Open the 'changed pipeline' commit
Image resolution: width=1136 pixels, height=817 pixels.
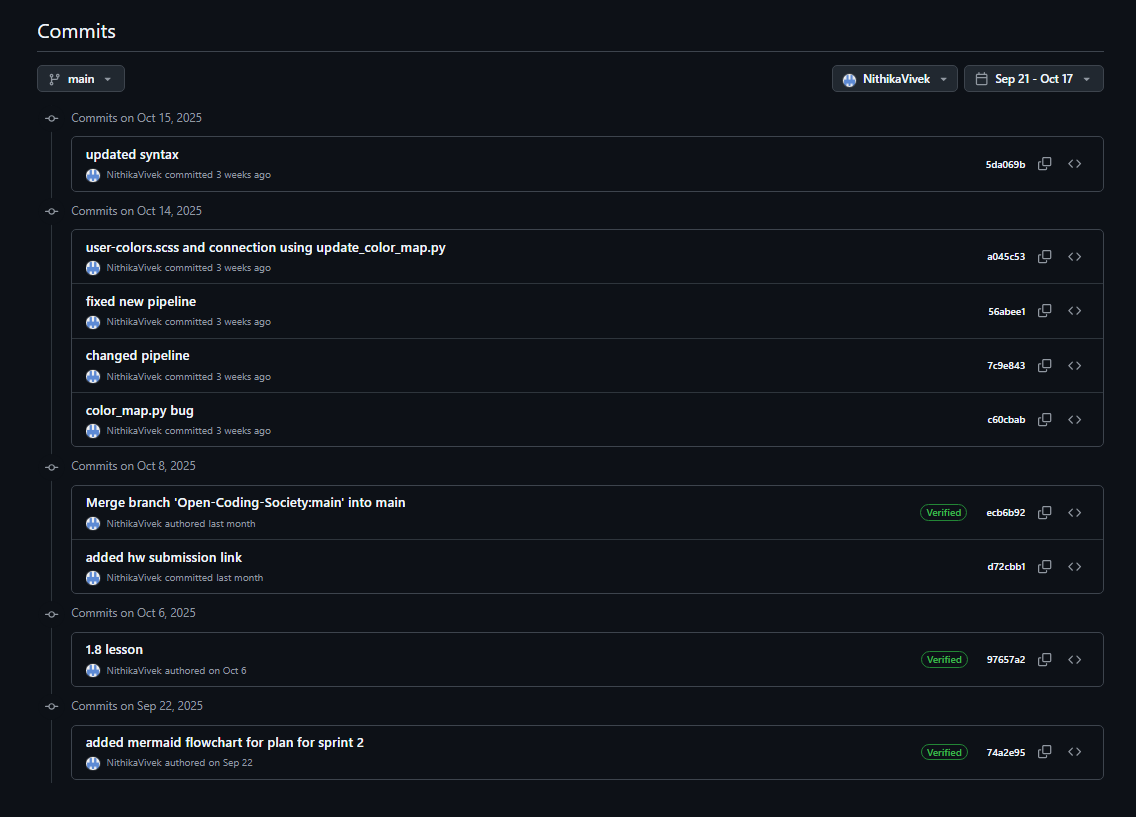point(138,356)
